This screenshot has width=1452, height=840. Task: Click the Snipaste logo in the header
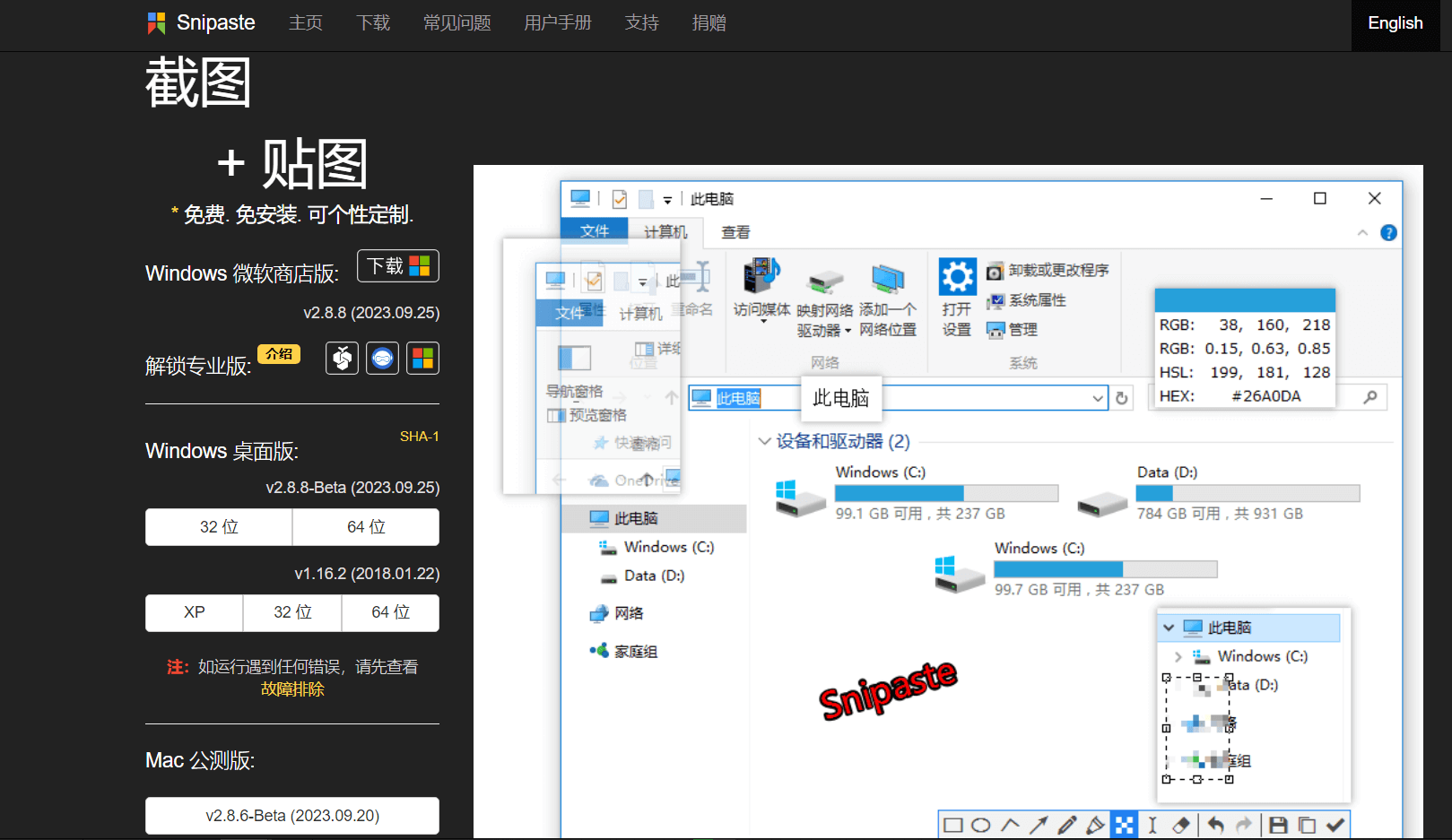pos(202,23)
